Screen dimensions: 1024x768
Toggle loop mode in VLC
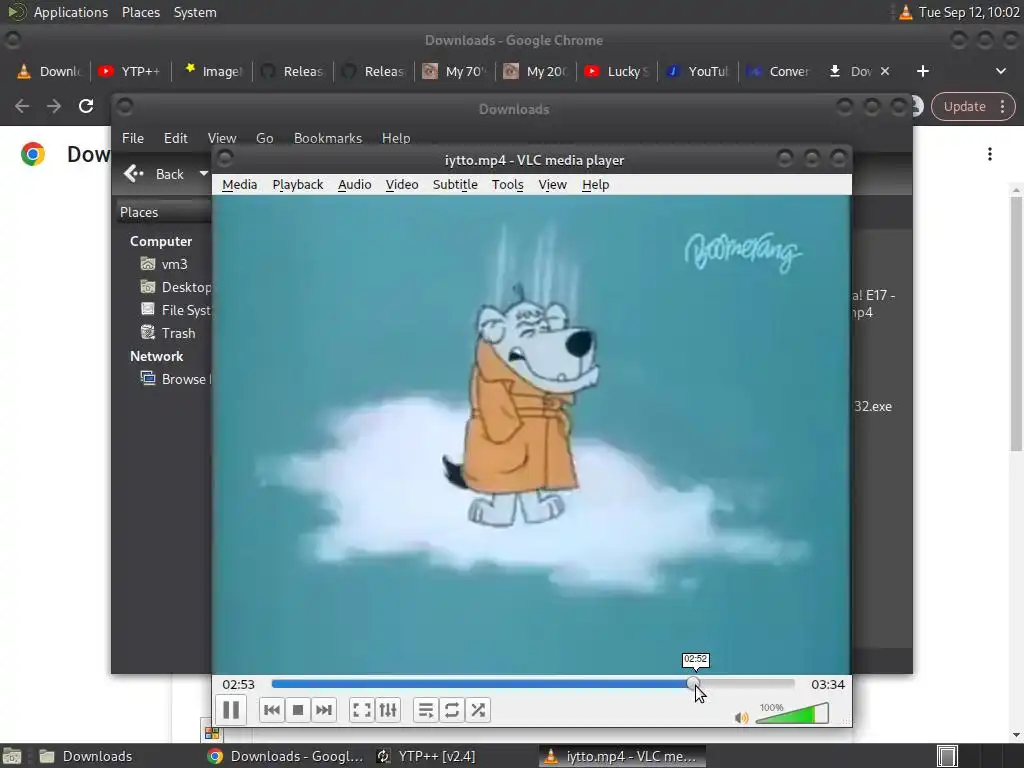(x=452, y=710)
